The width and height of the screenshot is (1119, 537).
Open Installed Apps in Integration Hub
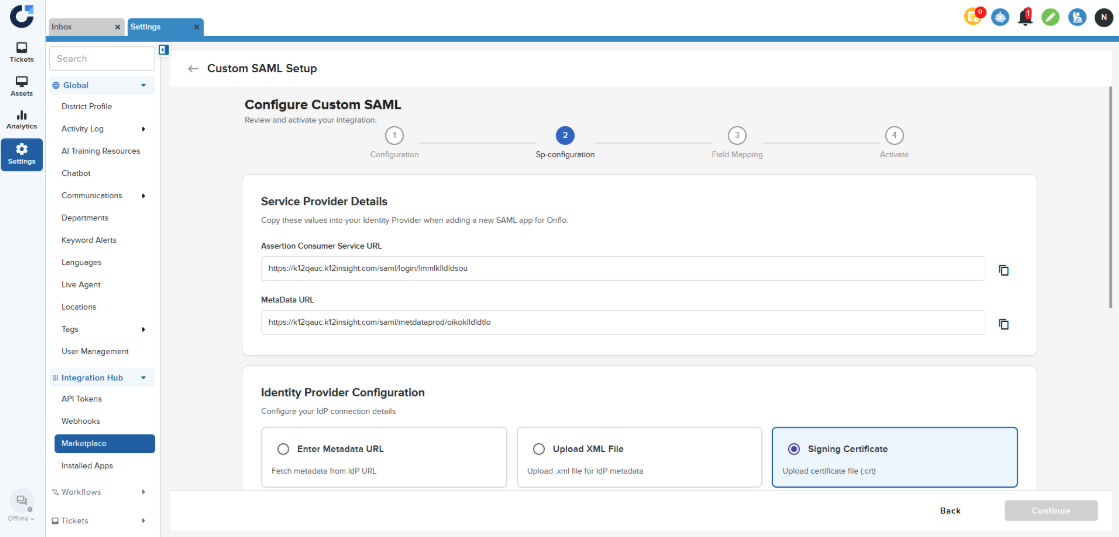[x=87, y=466]
